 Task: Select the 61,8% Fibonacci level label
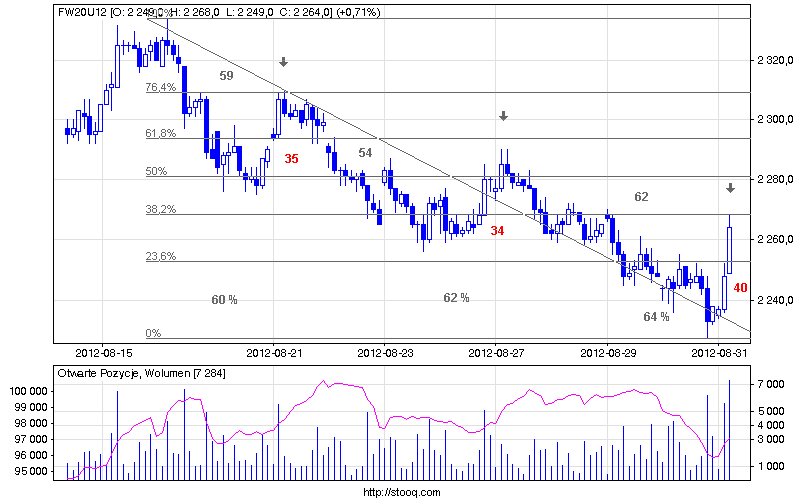click(161, 133)
